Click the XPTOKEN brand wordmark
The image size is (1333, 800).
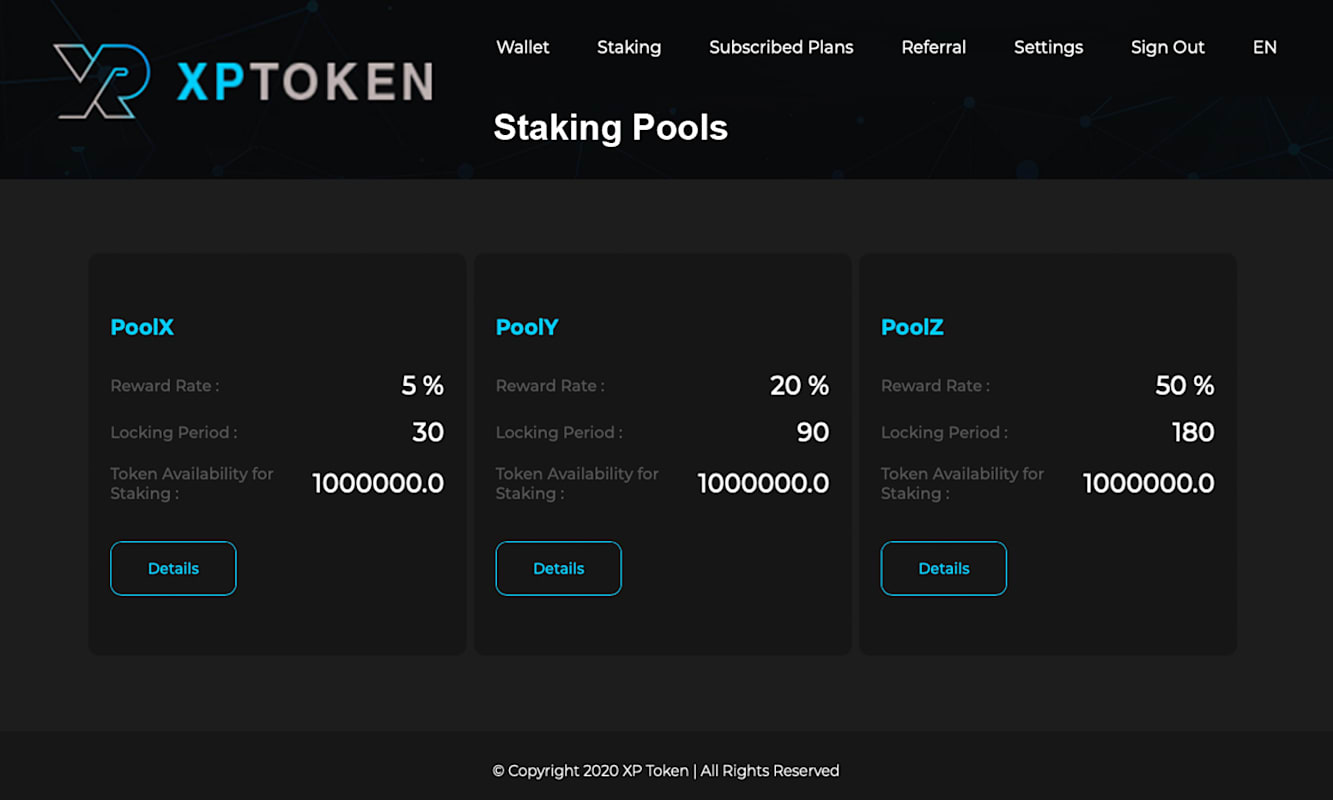click(x=305, y=82)
